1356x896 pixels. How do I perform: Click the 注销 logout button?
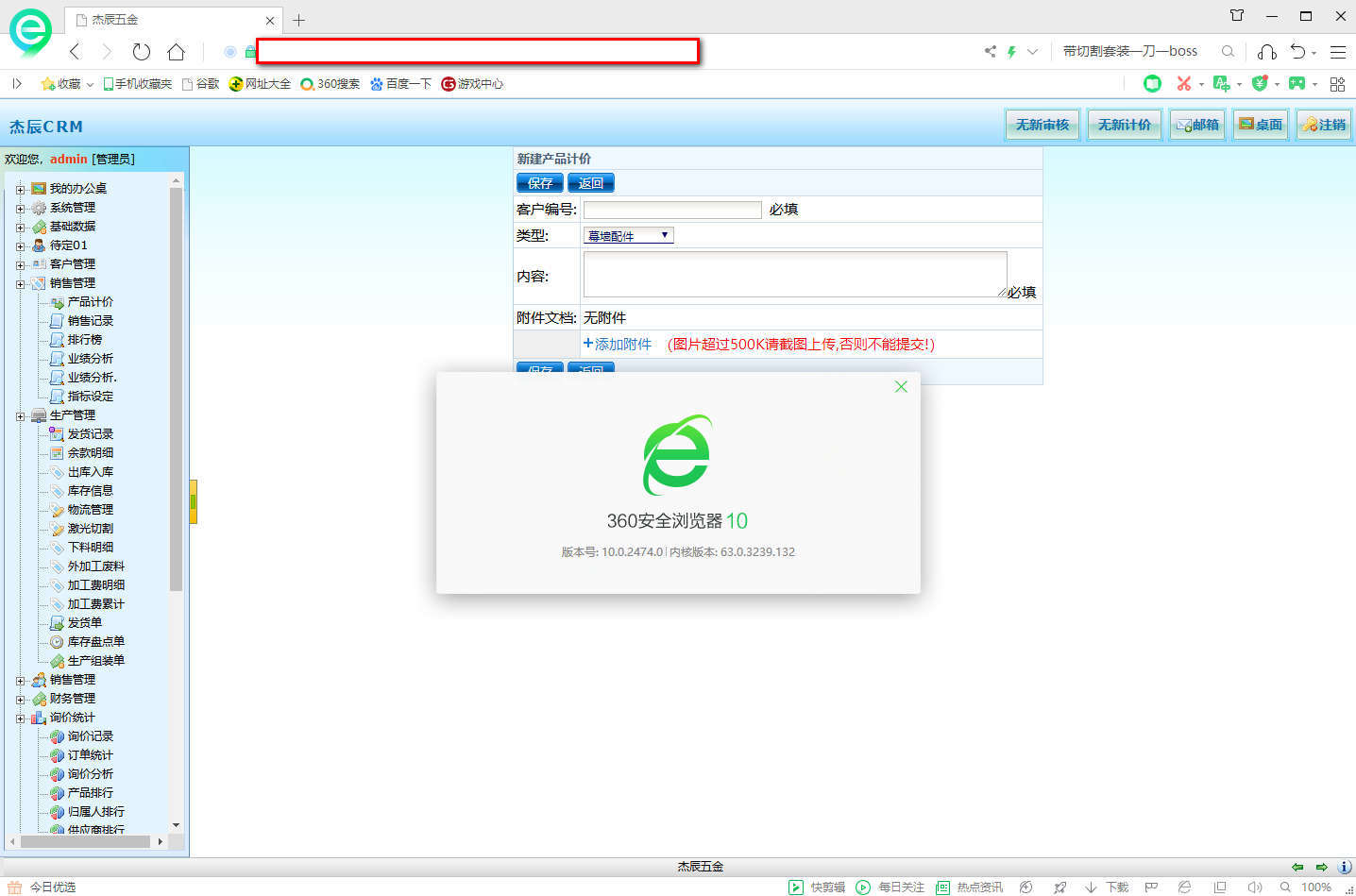(x=1324, y=125)
